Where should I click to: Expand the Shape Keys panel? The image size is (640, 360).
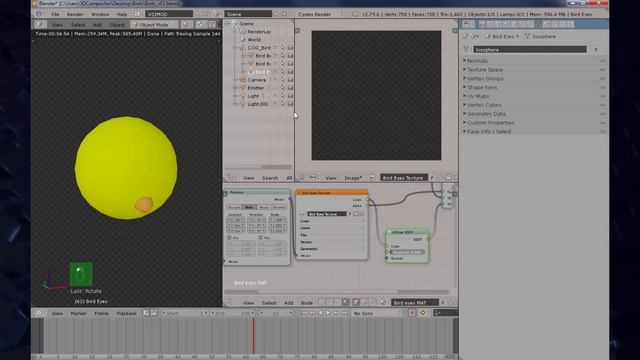533,87
